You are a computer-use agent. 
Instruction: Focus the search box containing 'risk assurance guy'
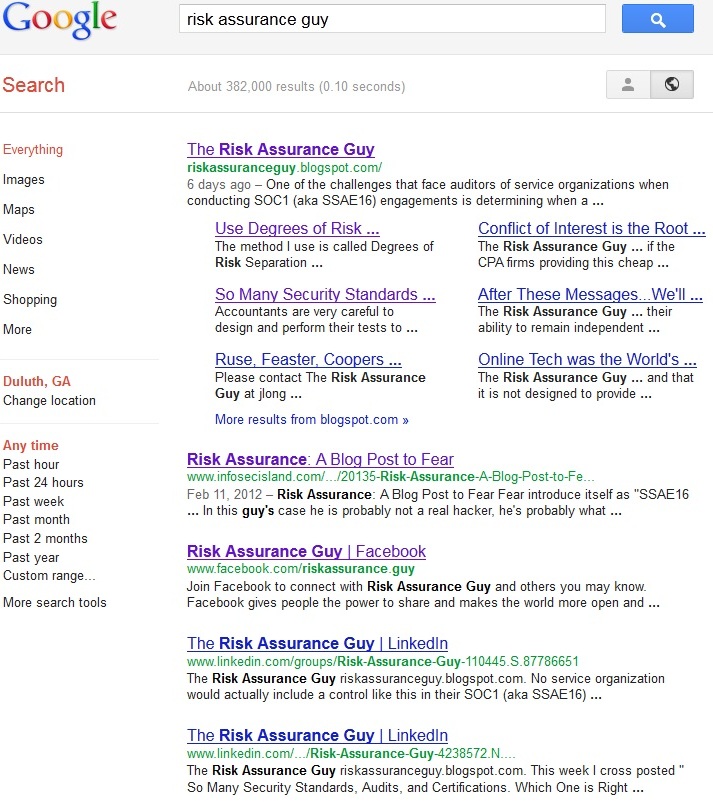pos(392,19)
